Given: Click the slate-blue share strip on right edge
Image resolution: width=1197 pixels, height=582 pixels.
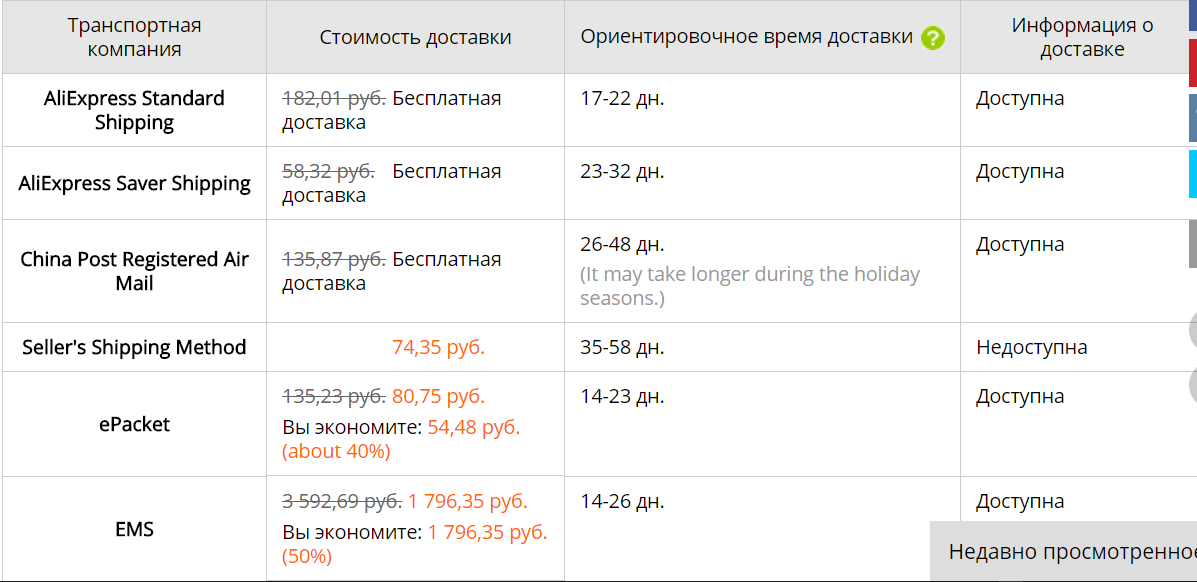Looking at the screenshot, I should 1192,118.
